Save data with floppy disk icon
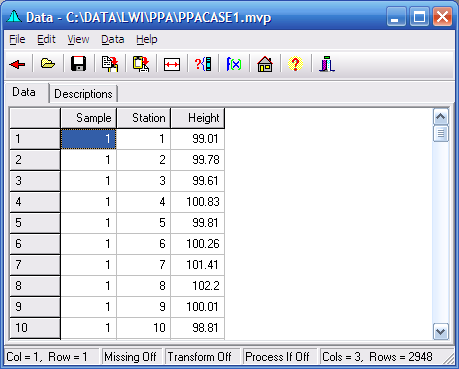This screenshot has height=369, width=459. click(x=78, y=64)
